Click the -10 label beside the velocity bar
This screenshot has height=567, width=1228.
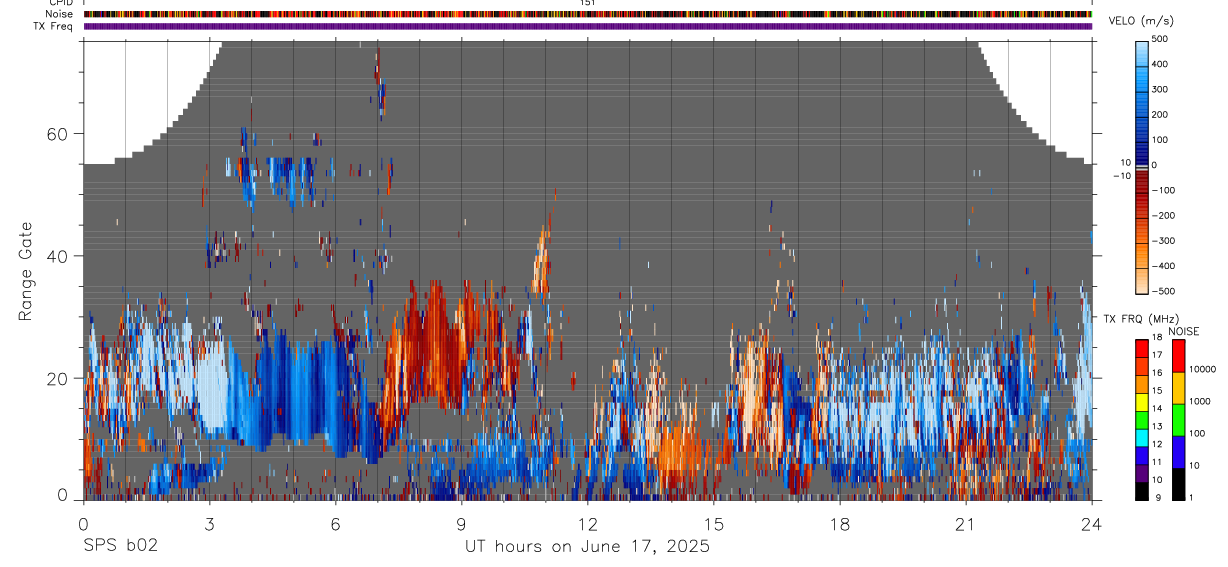(x=1122, y=176)
